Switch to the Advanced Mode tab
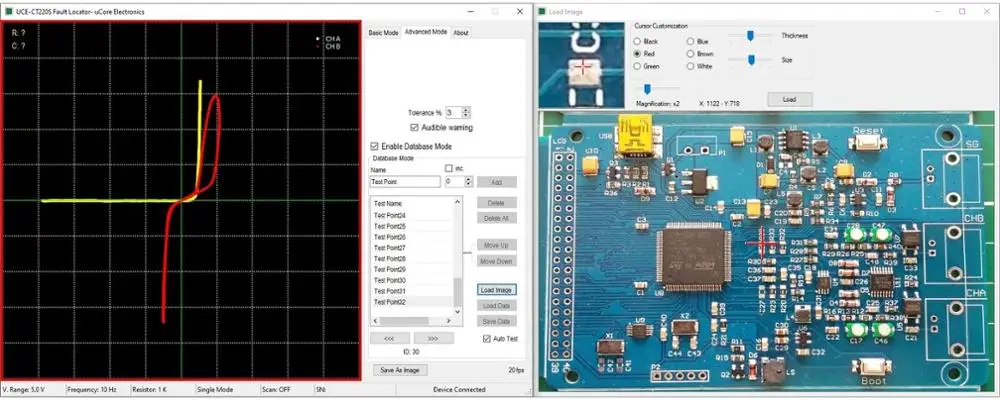Viewport: 1000px width, 400px height. [425, 32]
